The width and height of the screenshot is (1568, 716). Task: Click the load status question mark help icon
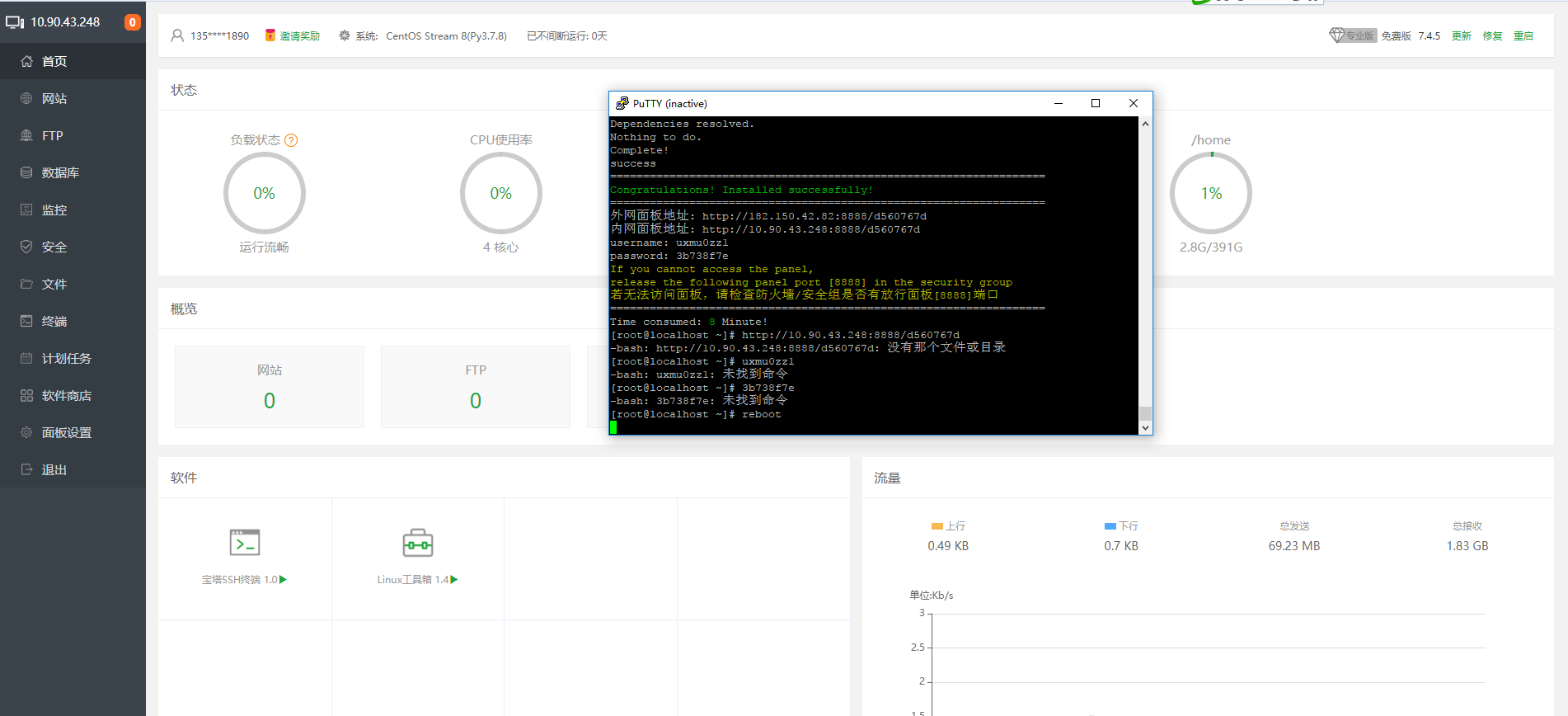(x=291, y=140)
